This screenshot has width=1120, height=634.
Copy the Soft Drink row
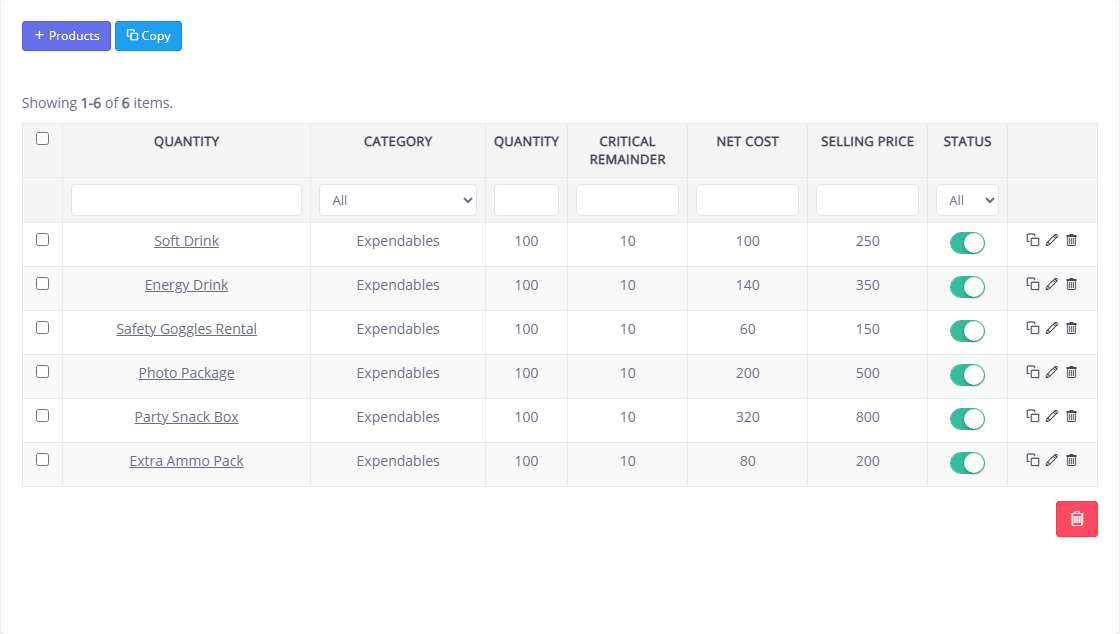click(x=1032, y=240)
